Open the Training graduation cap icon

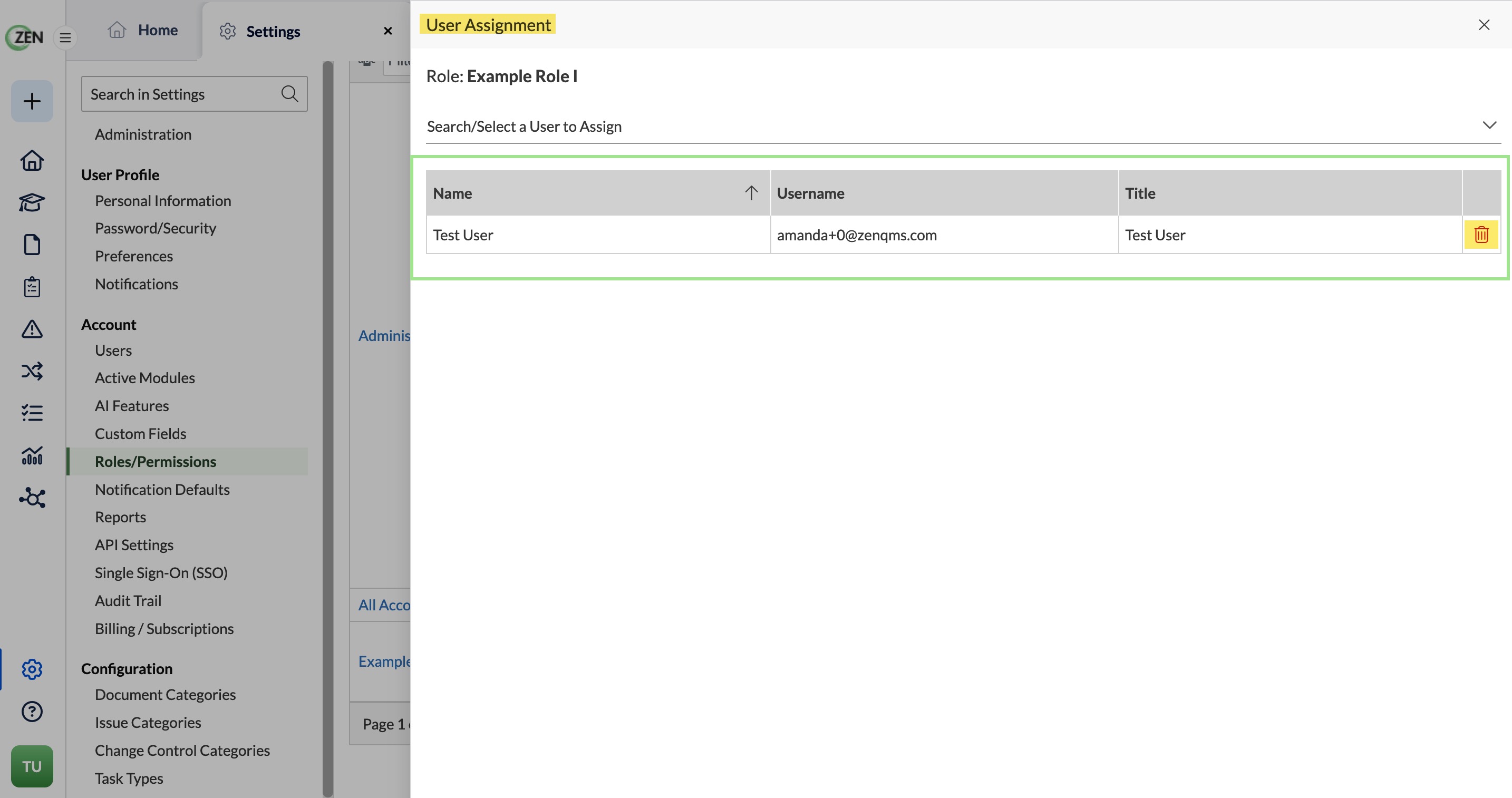(x=32, y=202)
